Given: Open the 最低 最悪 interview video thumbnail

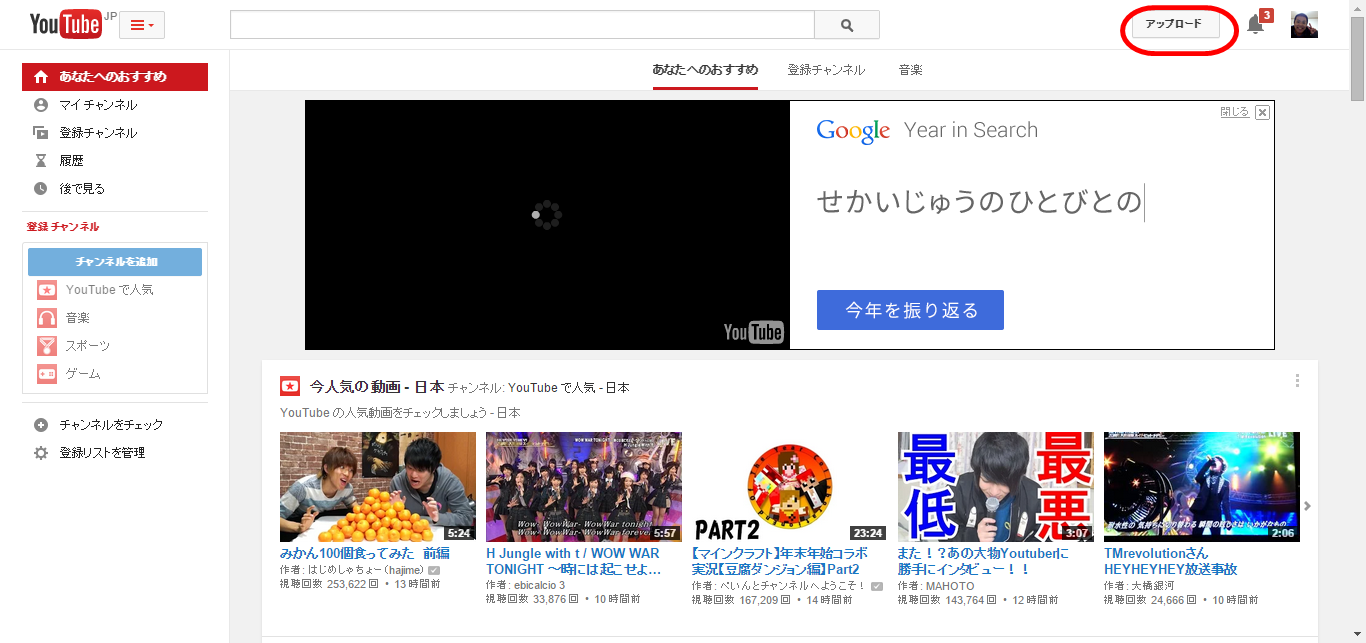Looking at the screenshot, I should tap(996, 487).
